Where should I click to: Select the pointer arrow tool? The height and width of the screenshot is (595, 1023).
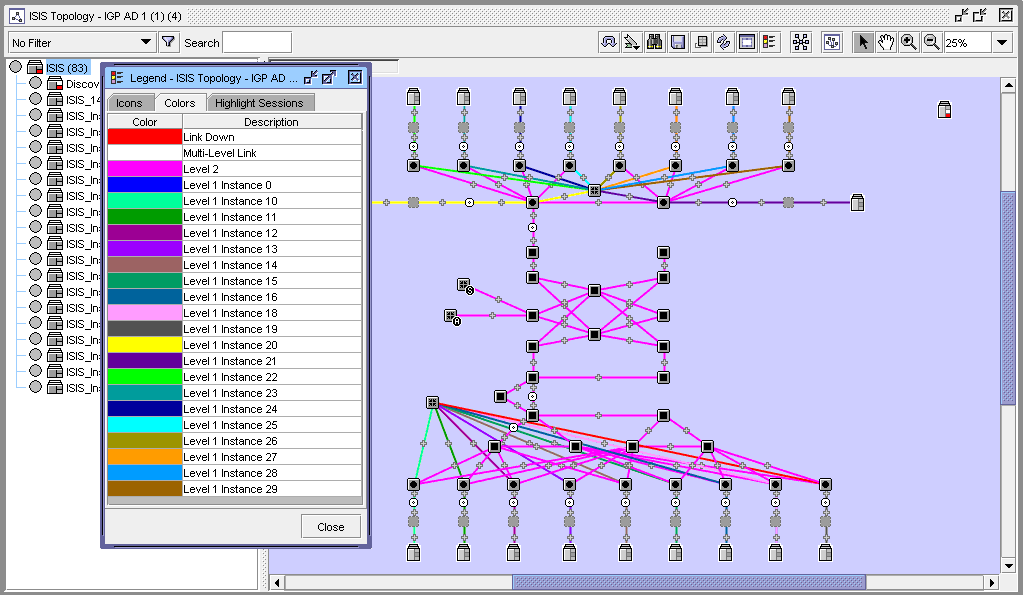coord(863,42)
